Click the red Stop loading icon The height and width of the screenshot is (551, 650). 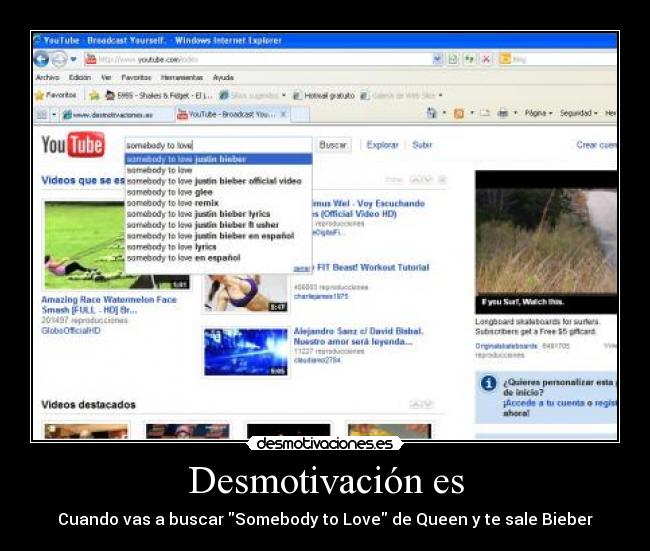(x=486, y=59)
